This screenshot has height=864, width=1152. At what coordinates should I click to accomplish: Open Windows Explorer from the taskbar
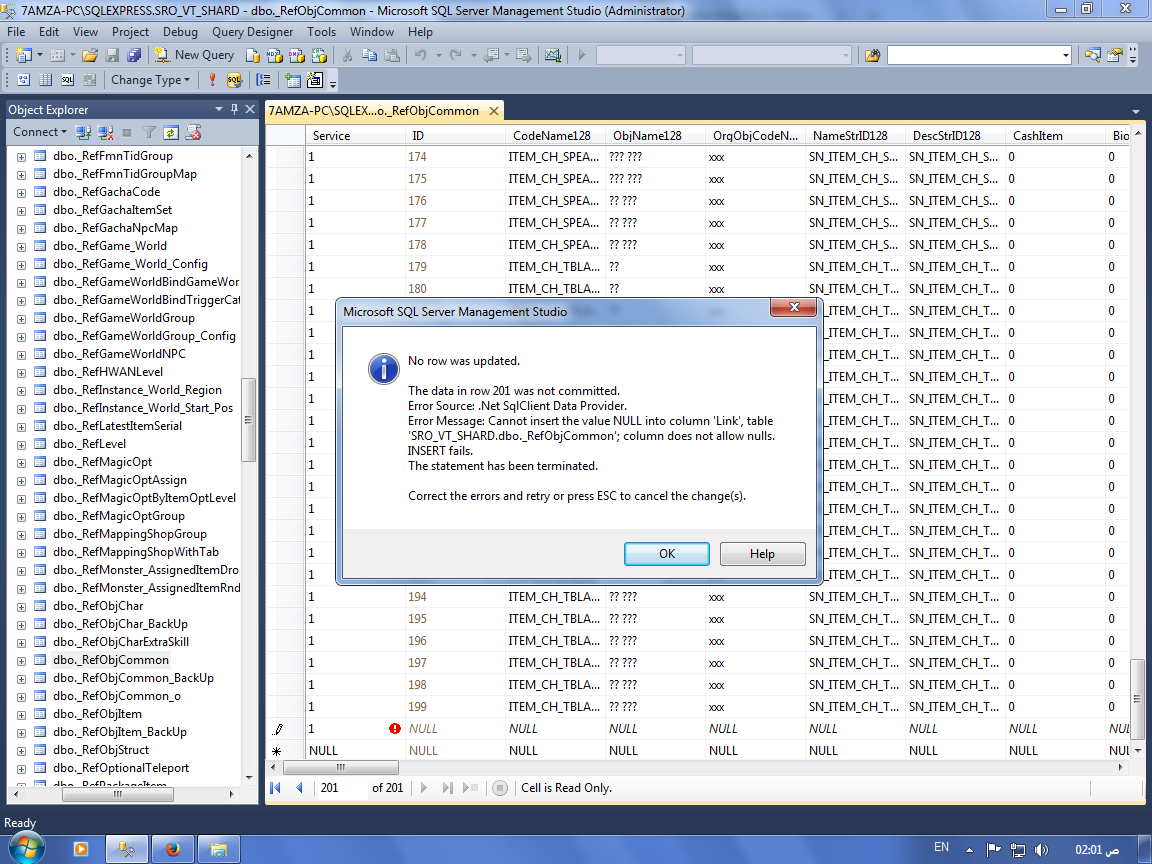219,849
